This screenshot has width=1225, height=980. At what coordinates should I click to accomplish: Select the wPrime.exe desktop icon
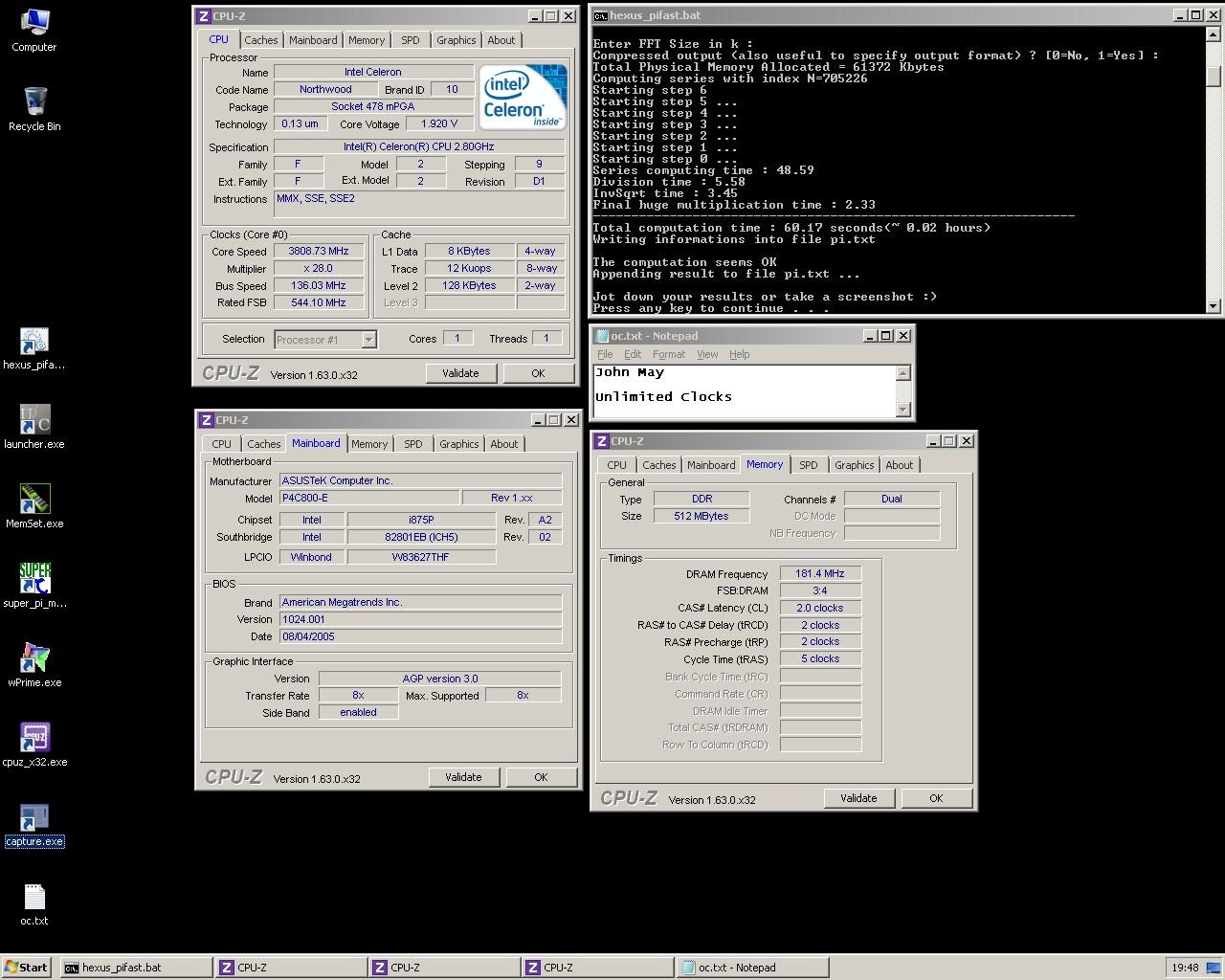point(33,665)
